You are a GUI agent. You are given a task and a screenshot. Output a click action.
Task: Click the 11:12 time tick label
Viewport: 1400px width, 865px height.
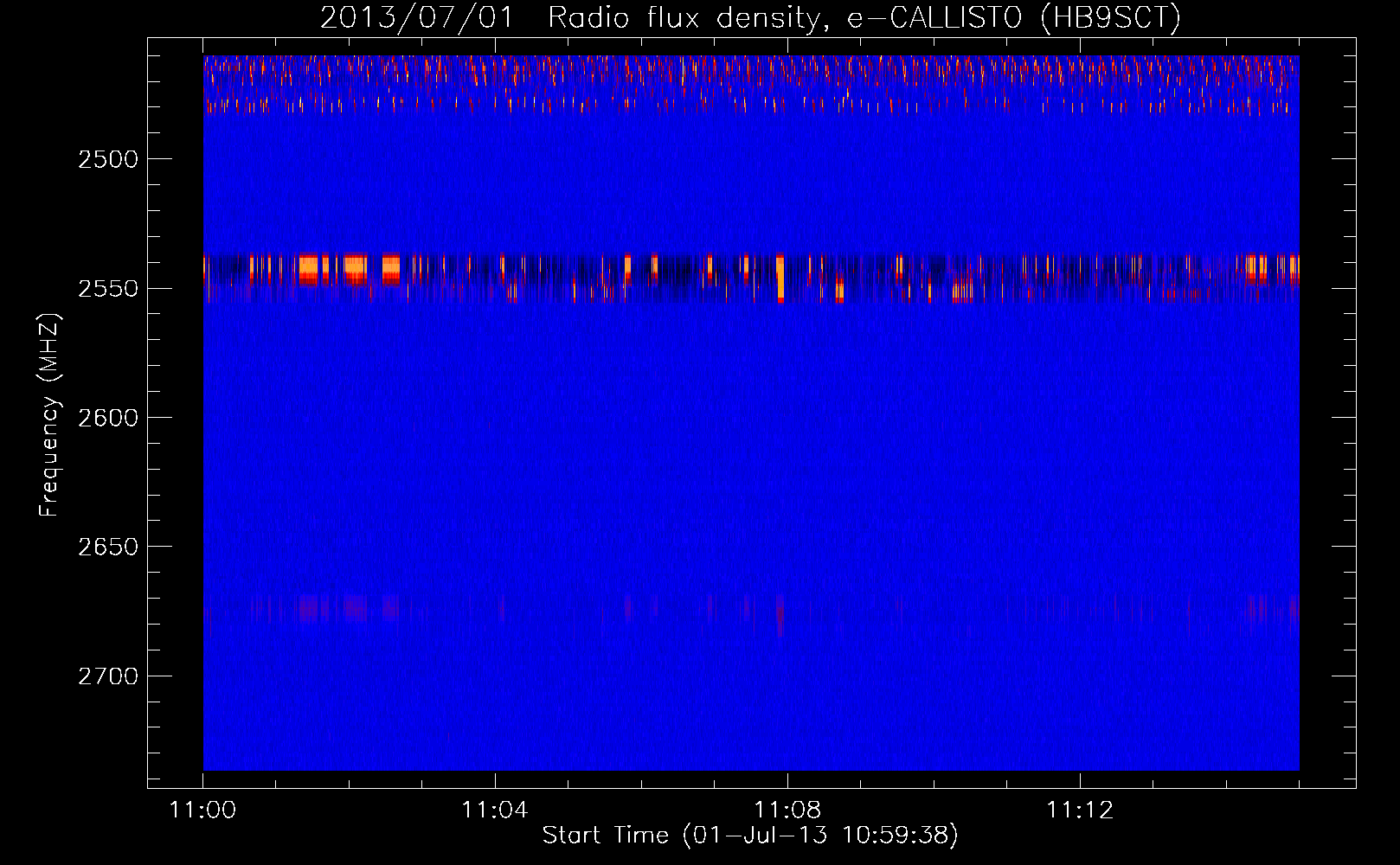click(x=1080, y=810)
